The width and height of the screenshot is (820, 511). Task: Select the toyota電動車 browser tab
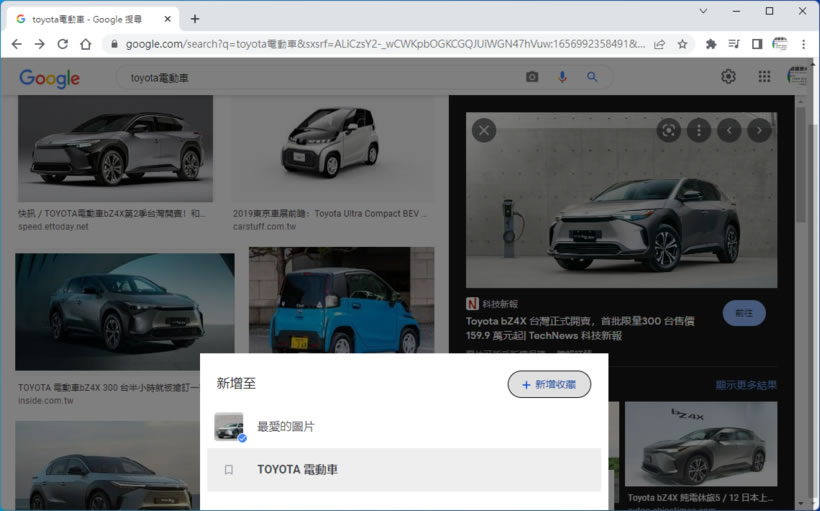point(90,19)
